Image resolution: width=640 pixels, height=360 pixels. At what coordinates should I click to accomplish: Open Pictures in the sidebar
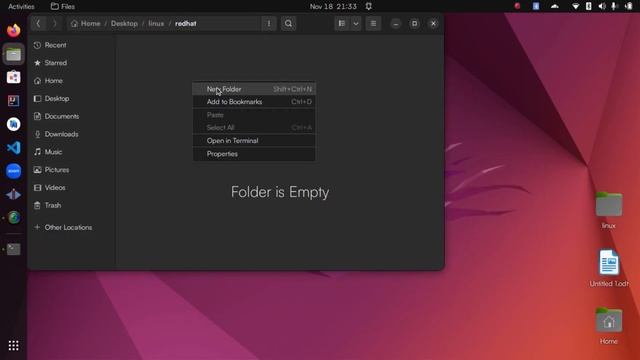(71, 170)
